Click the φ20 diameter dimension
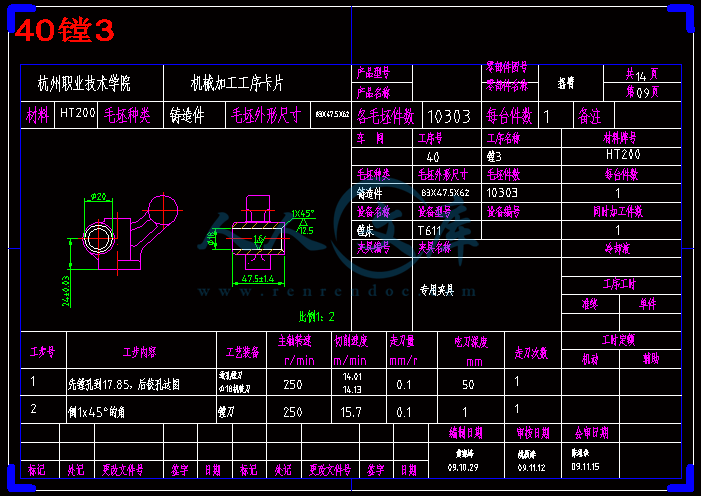 pos(98,196)
